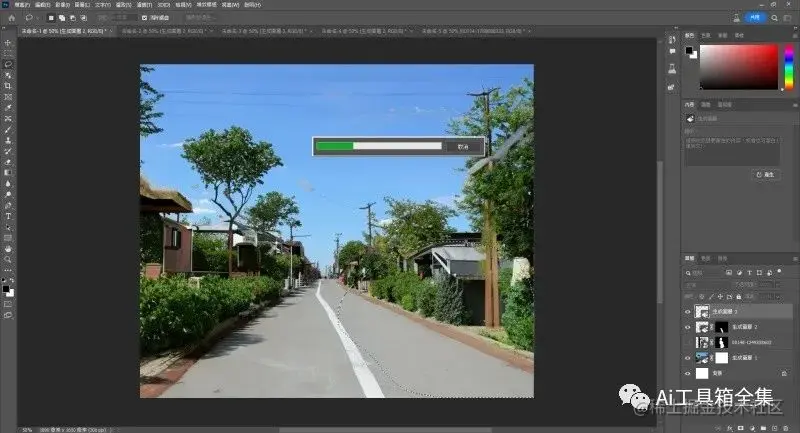
Task: Click the fx layer style icon
Action: click(x=730, y=428)
